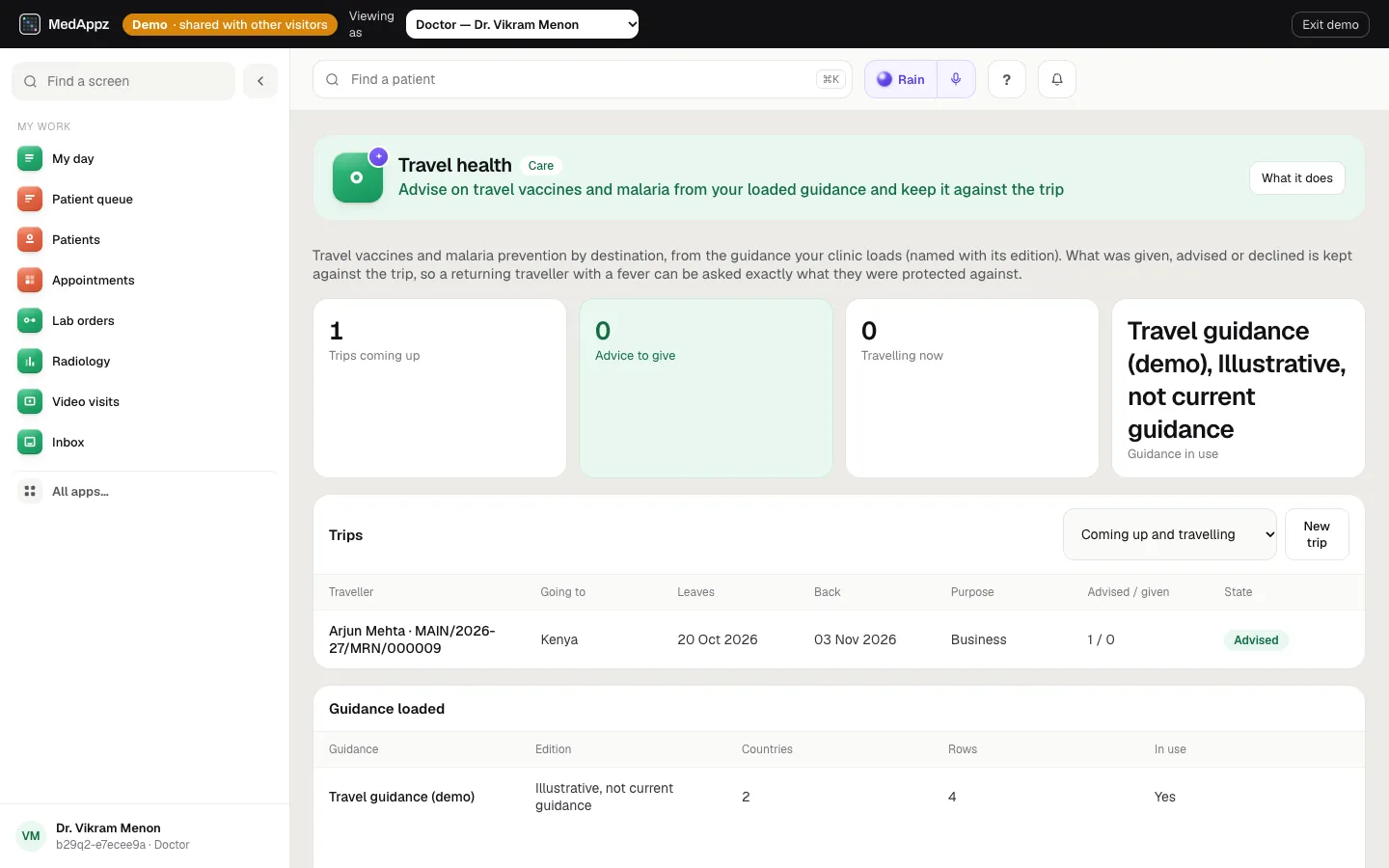Open the Appointments app icon
1389x868 pixels.
[x=30, y=280]
